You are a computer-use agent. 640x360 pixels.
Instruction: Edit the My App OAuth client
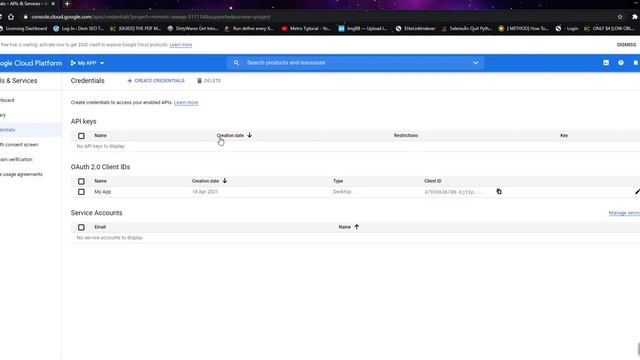pos(637,191)
